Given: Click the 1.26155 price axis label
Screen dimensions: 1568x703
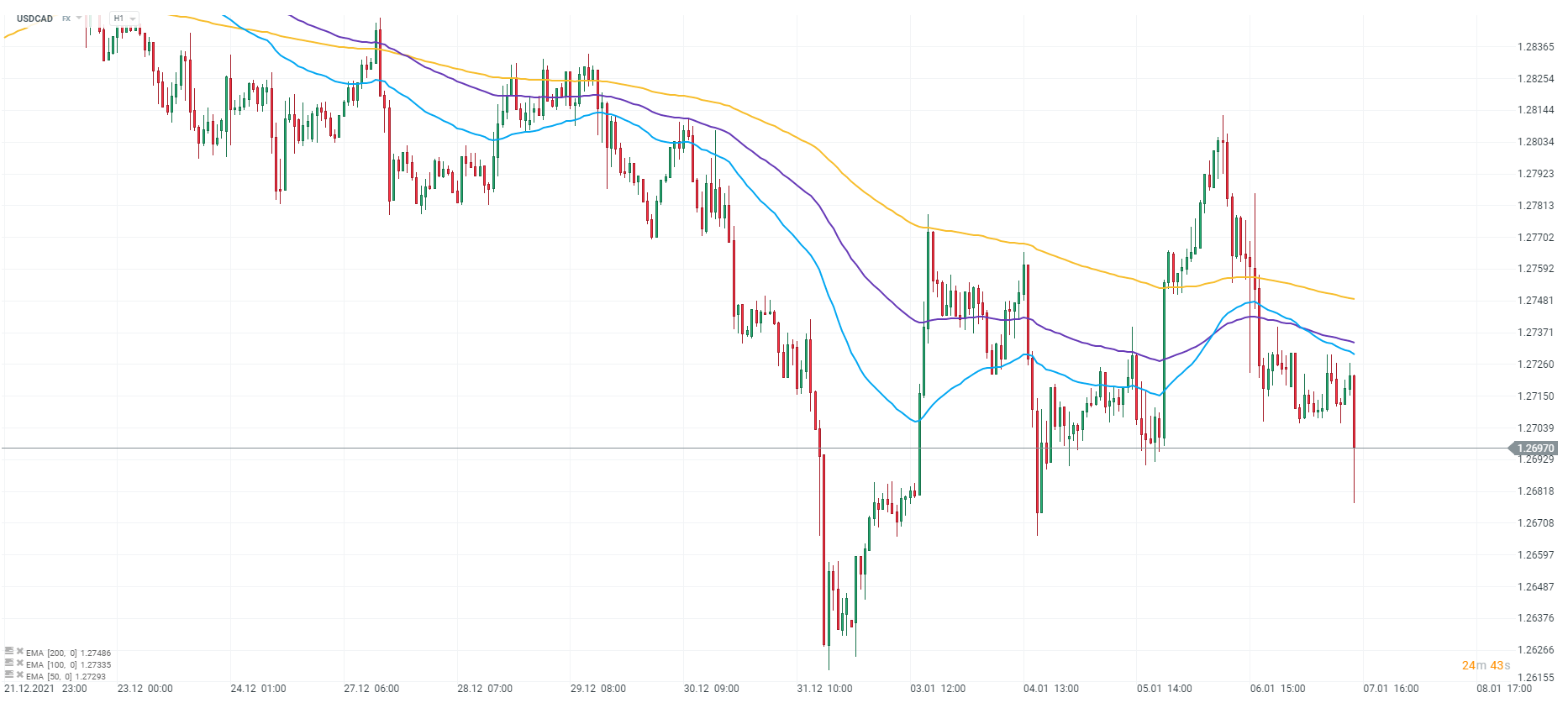Looking at the screenshot, I should (1535, 678).
